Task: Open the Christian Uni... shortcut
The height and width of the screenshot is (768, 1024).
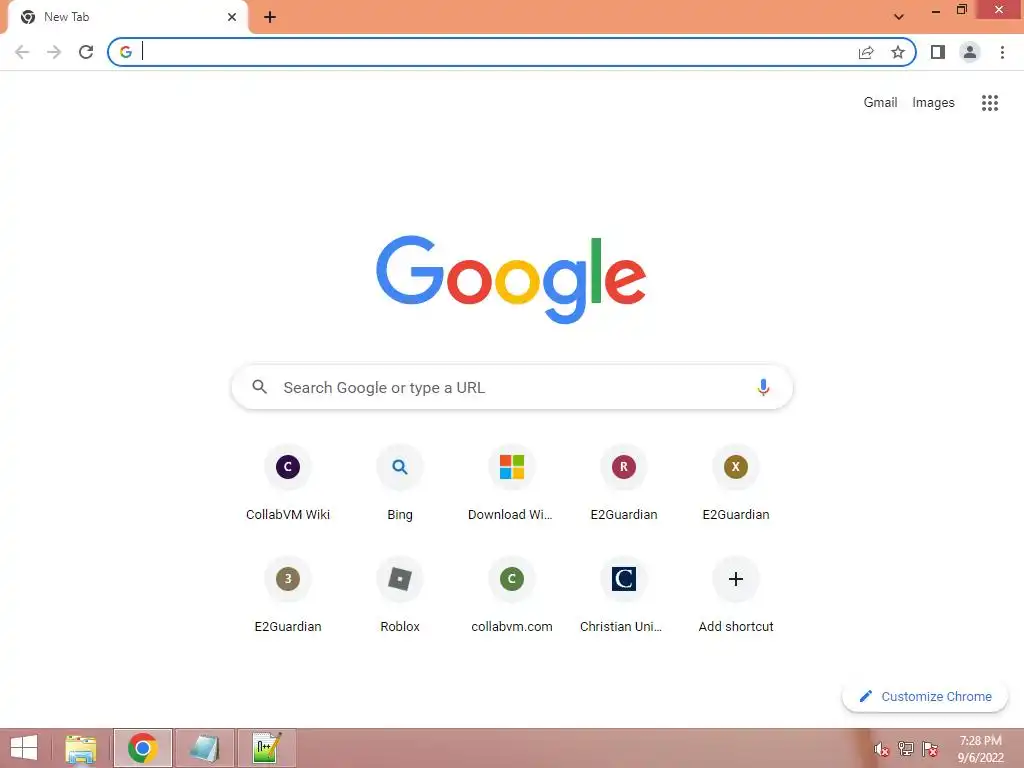Action: pos(624,595)
